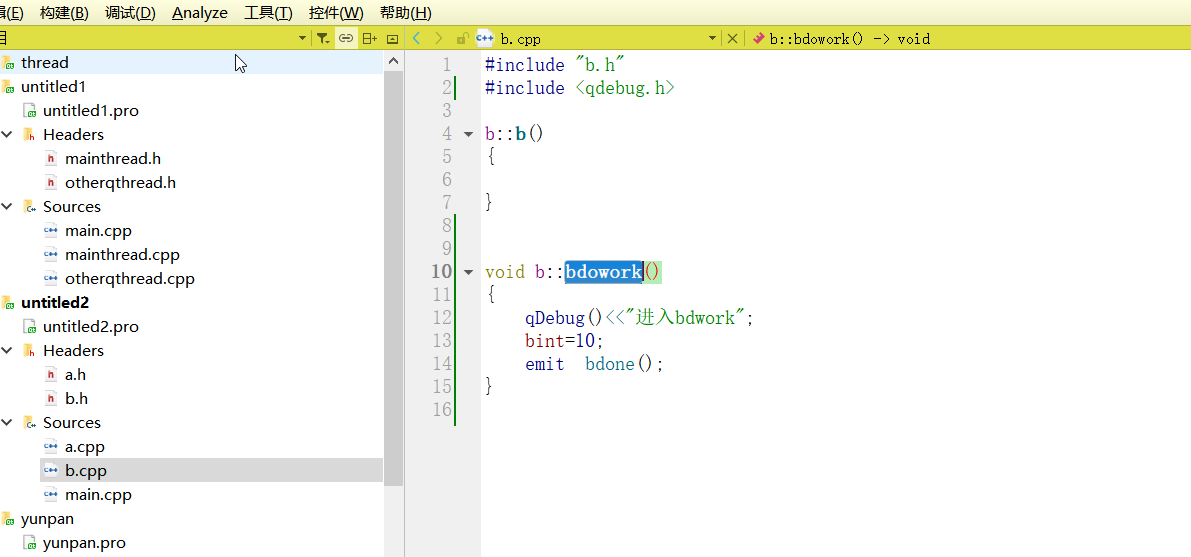Open a.h header file
Screen dimensions: 1191x557
coord(76,375)
